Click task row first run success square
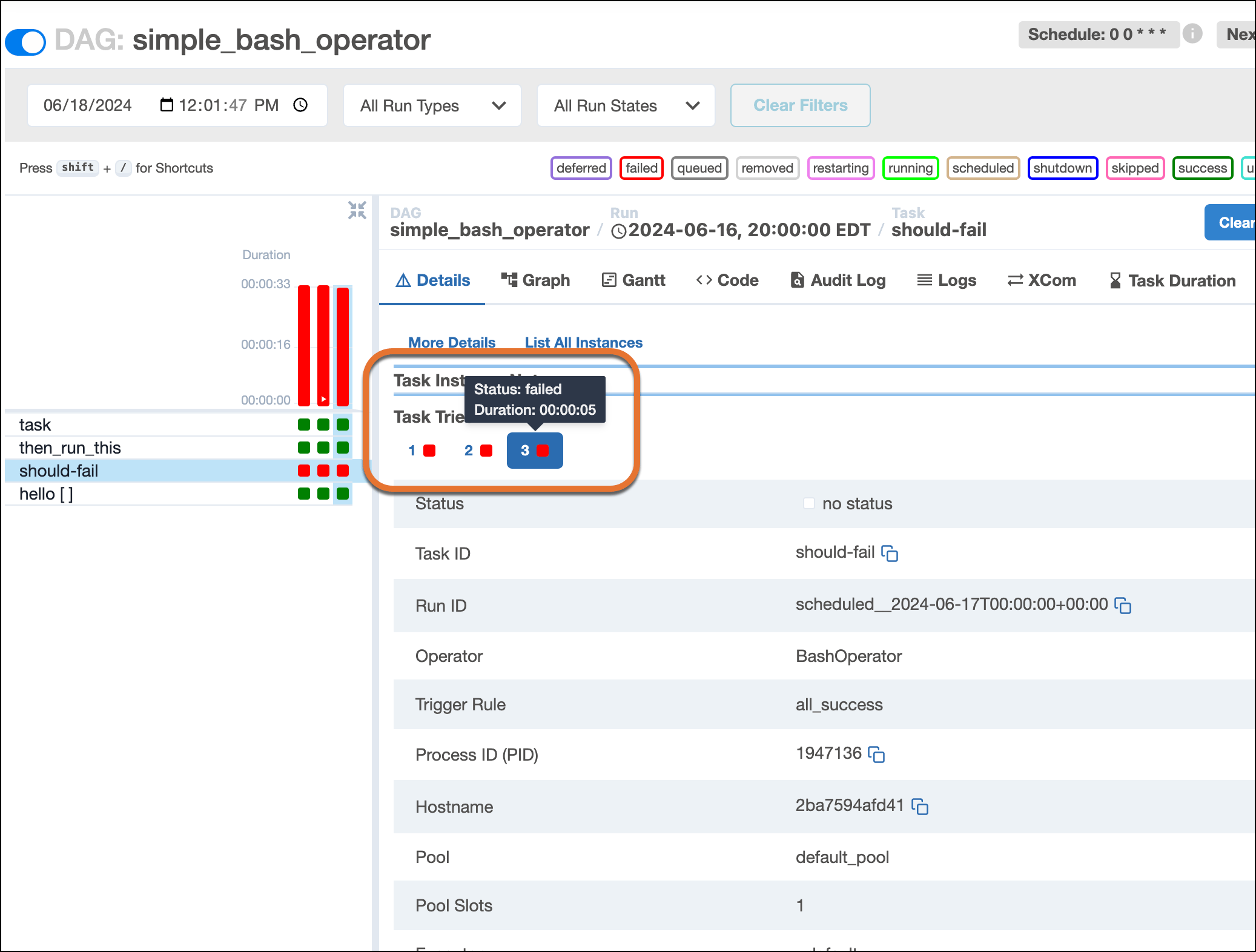The width and height of the screenshot is (1256, 952). (x=304, y=425)
